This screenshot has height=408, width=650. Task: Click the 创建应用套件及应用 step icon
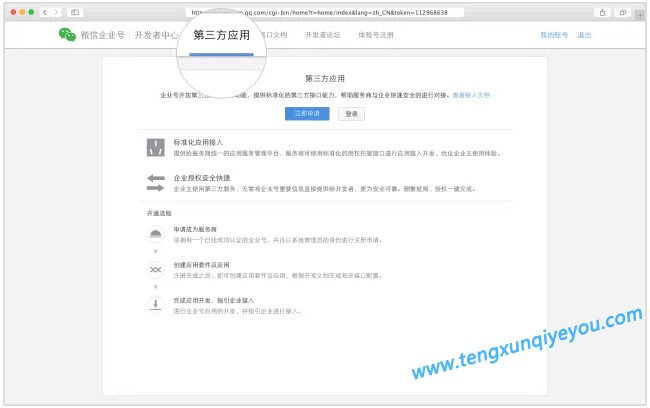(155, 270)
